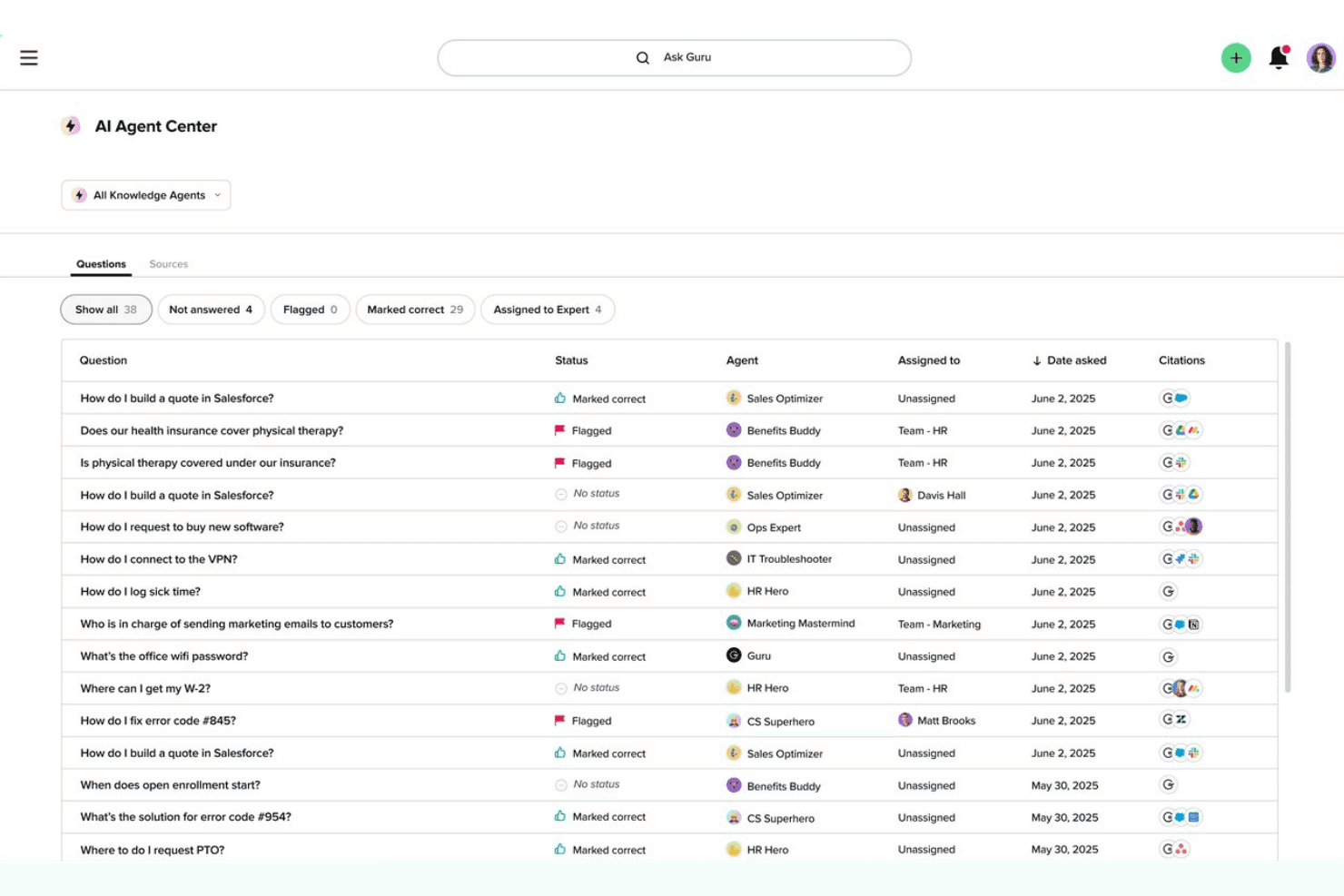Screen dimensions: 1344x896
Task: Click the flag icon on physical therapy covered row
Action: point(560,463)
